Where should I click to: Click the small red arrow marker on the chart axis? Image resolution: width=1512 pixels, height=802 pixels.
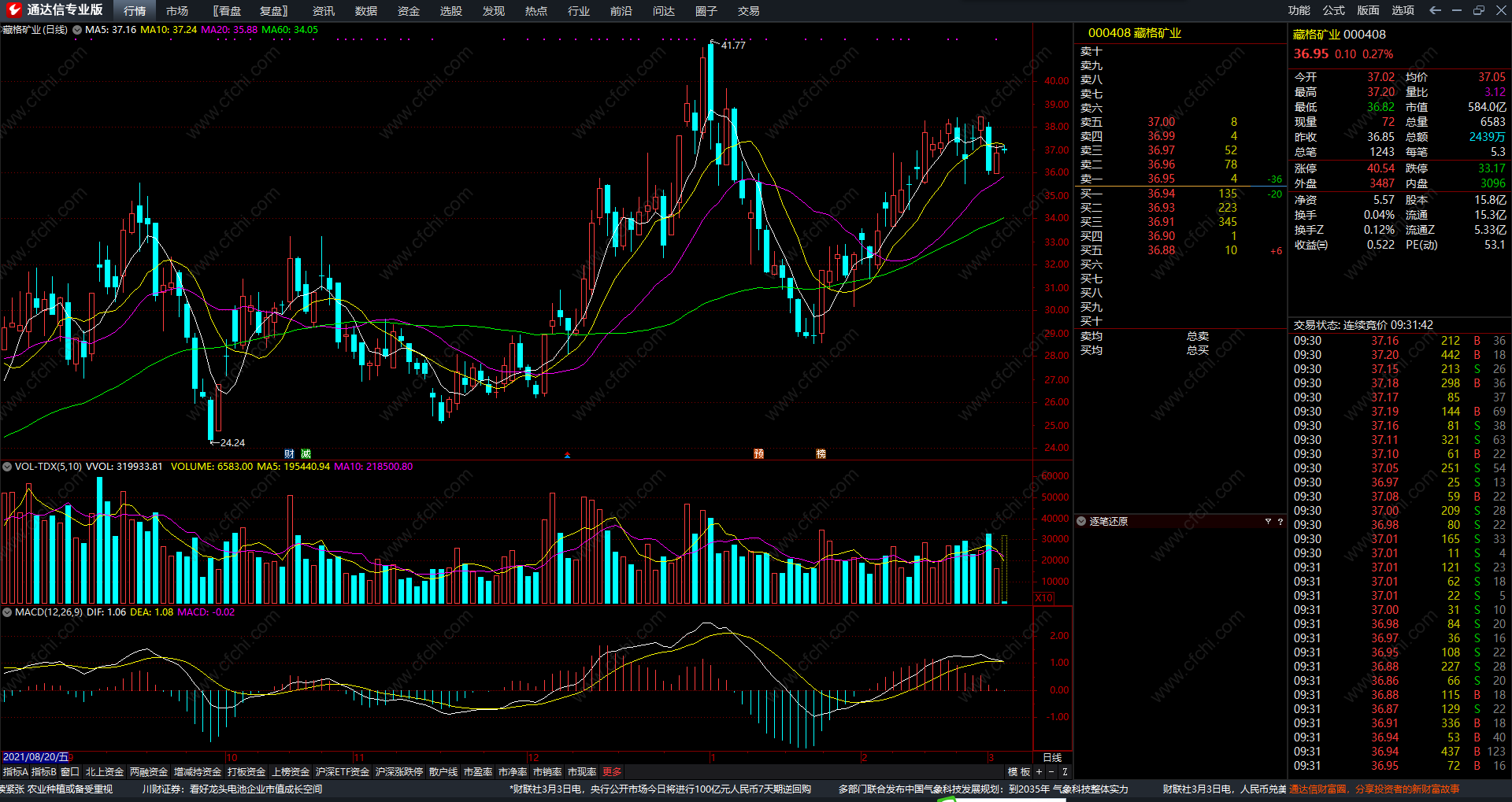click(567, 455)
